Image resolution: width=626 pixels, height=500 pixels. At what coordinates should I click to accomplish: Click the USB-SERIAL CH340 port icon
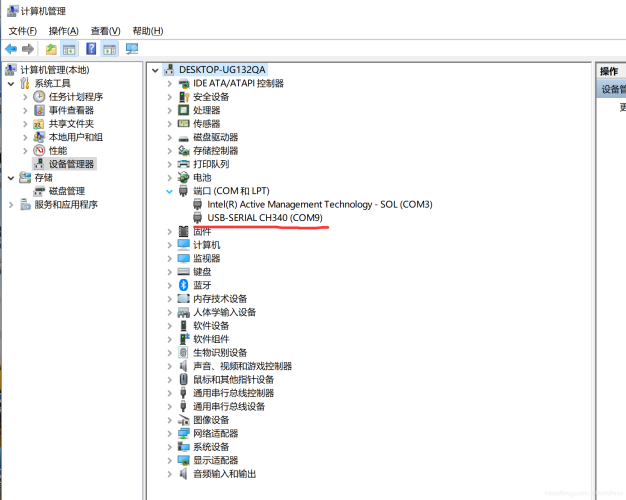click(198, 218)
